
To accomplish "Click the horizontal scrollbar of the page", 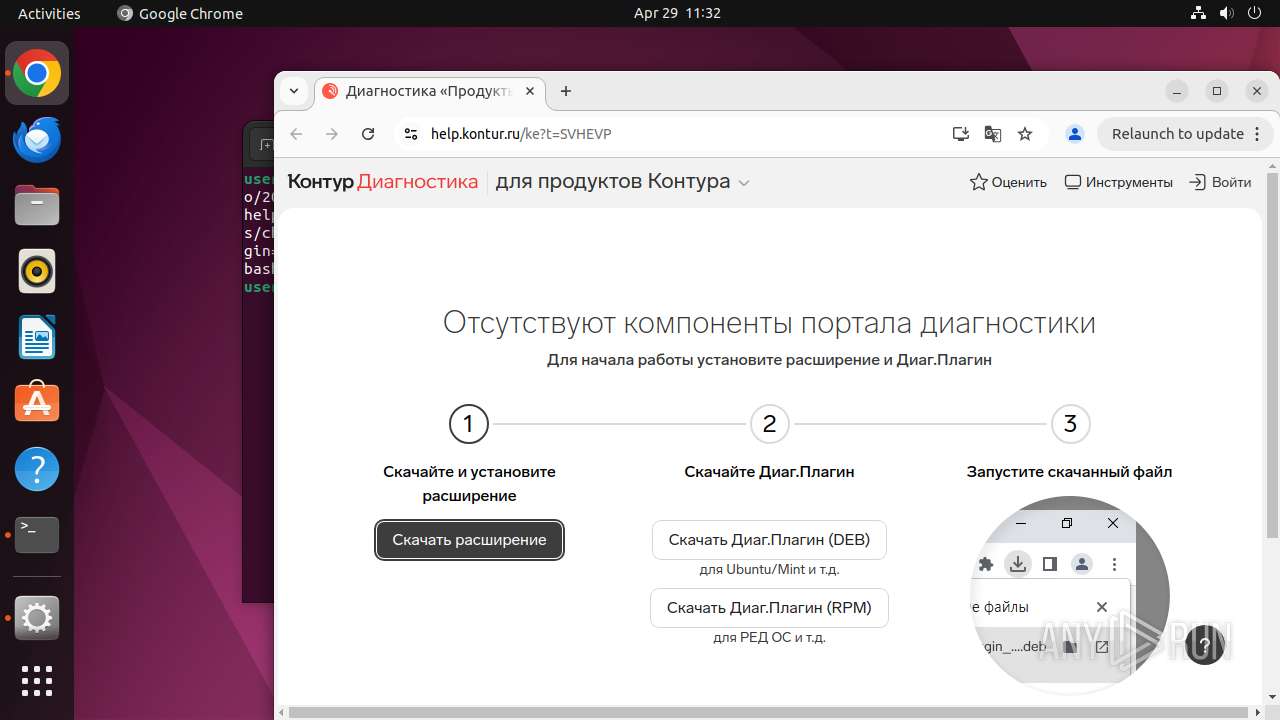I will pyautogui.click(x=768, y=712).
